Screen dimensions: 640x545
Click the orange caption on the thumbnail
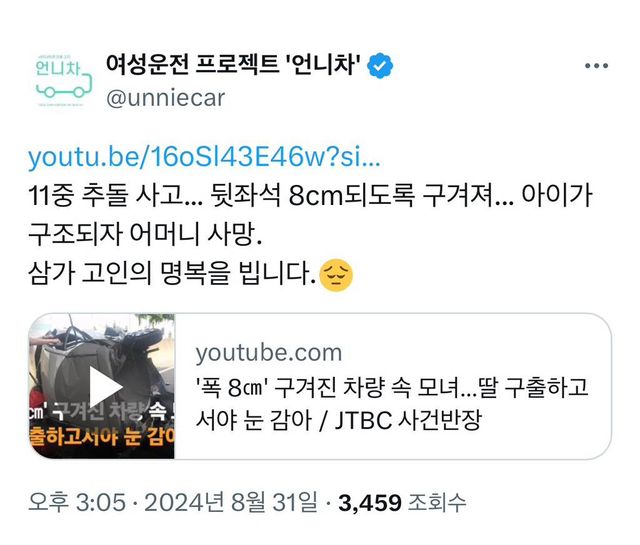[x=102, y=436]
